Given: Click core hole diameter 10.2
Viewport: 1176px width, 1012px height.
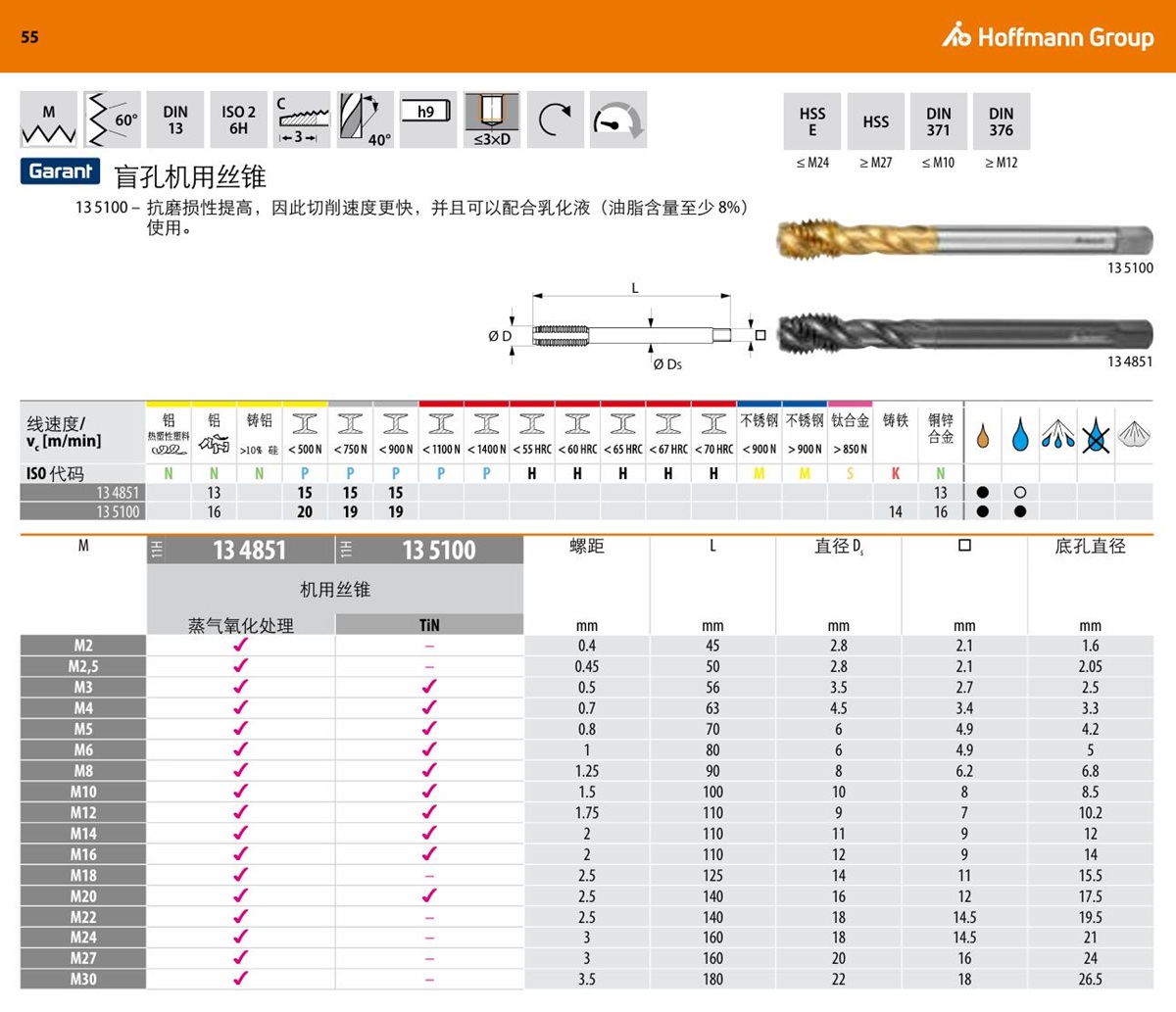Looking at the screenshot, I should click(1091, 812).
